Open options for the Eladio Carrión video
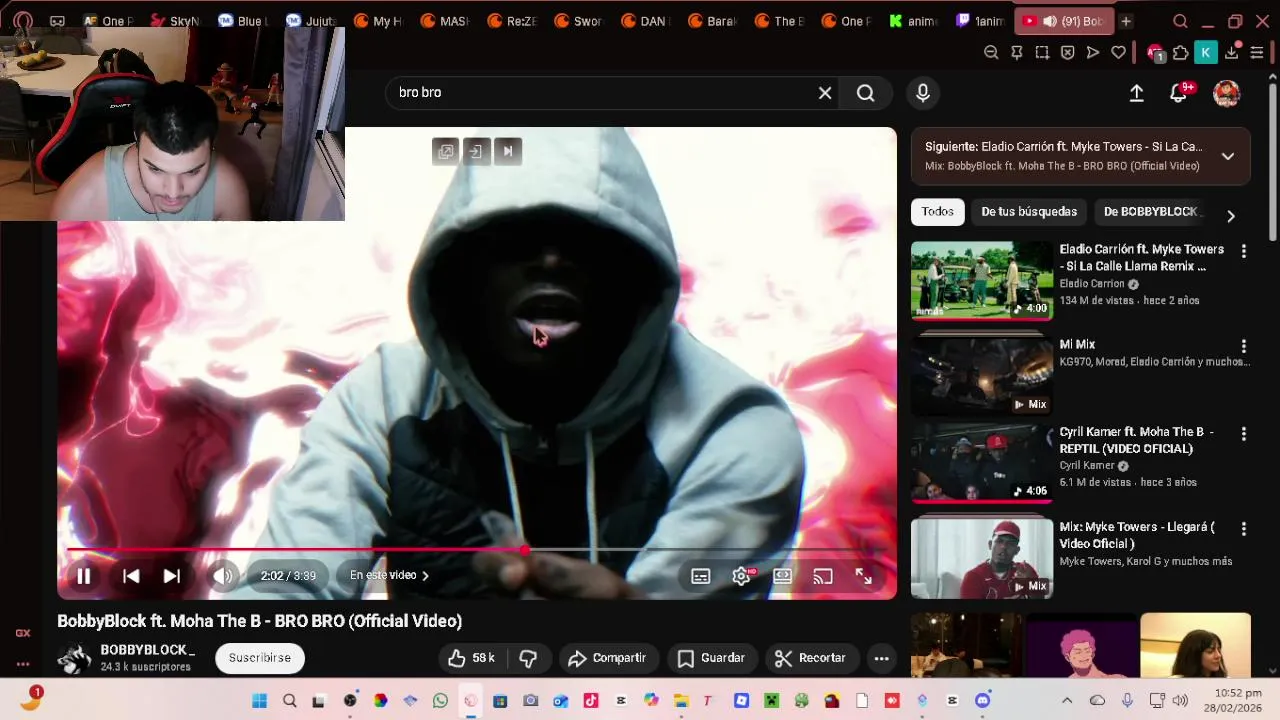Screen dimensions: 1280x720 tap(1244, 251)
